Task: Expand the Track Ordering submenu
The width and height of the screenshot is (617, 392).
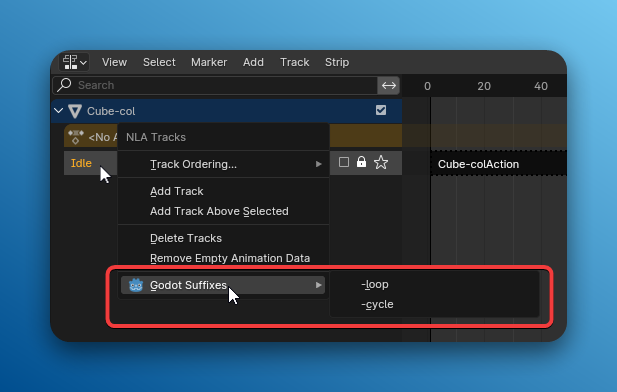Action: coord(223,164)
